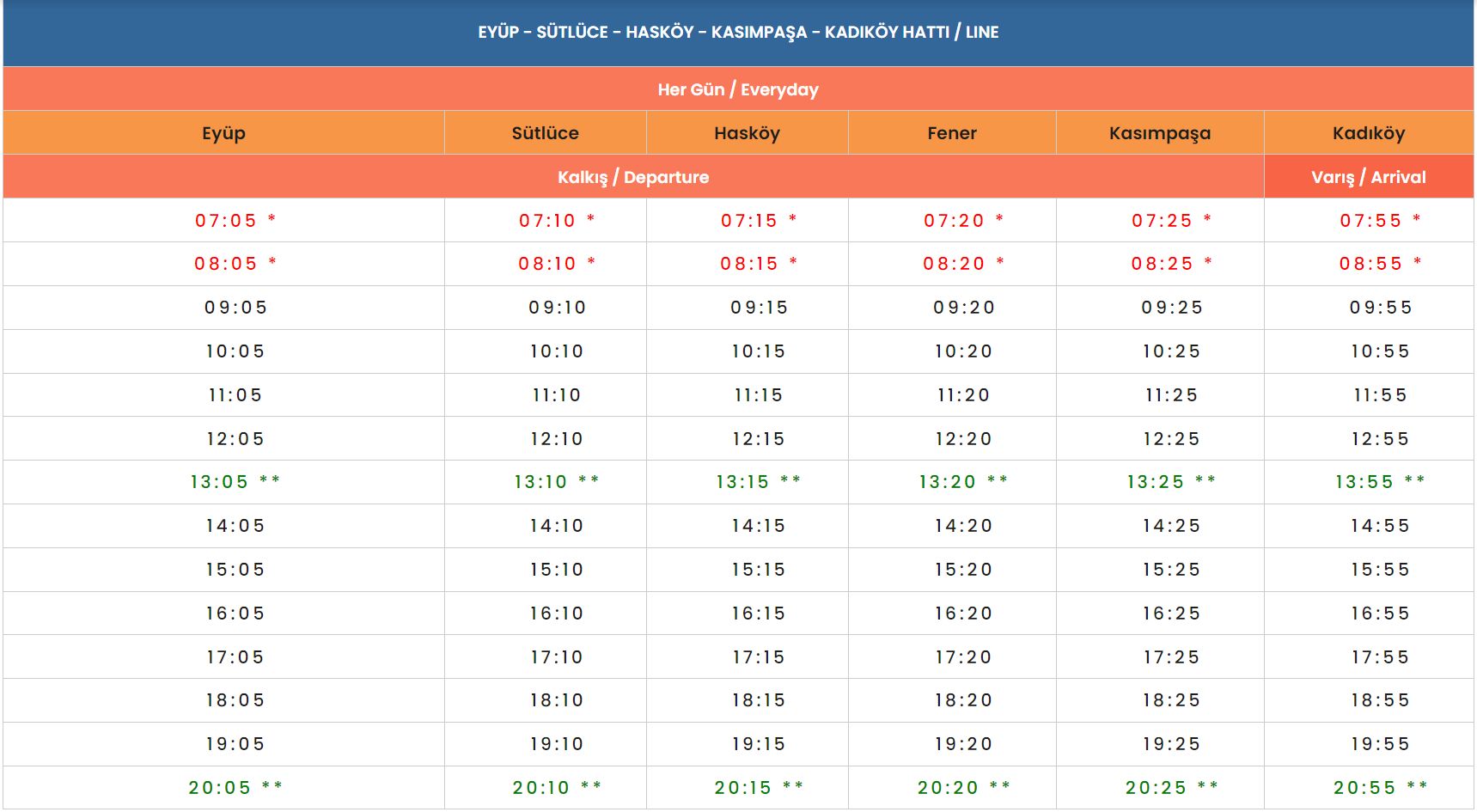Click the 17:05 Eyüp departure time
This screenshot has width=1477, height=812.
(235, 657)
